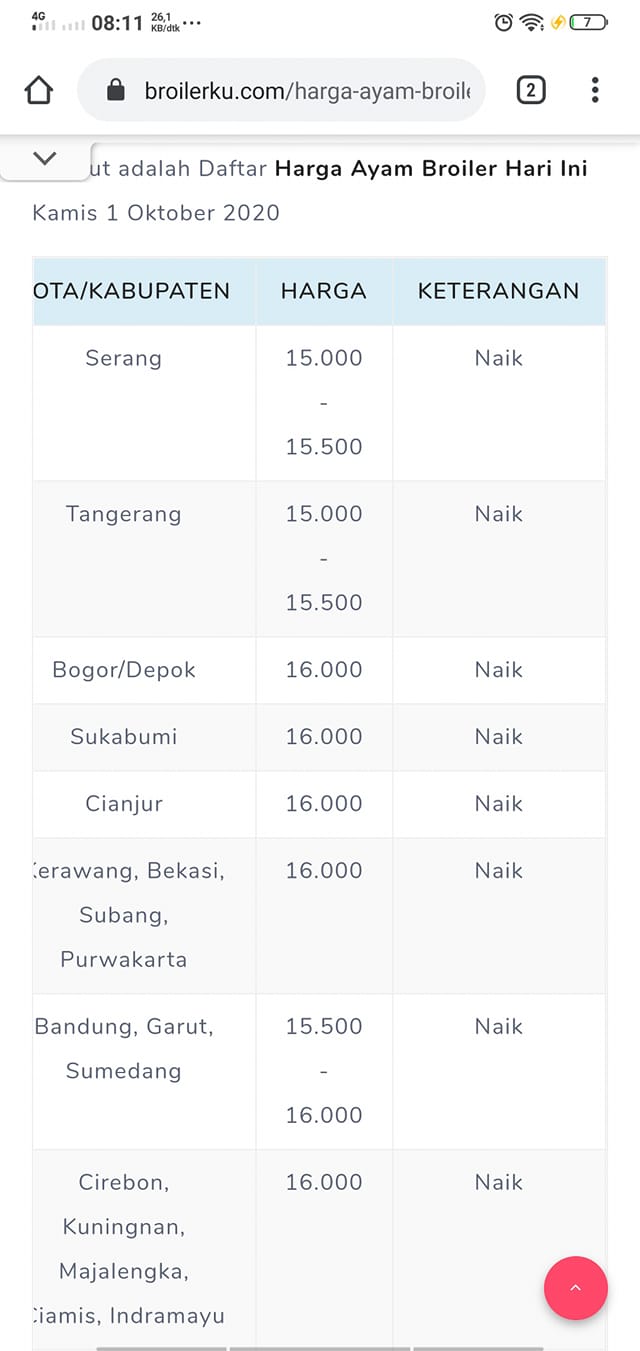The image size is (640, 1351).
Task: Expand the collapsed chevron tab at top-left
Action: [45, 158]
